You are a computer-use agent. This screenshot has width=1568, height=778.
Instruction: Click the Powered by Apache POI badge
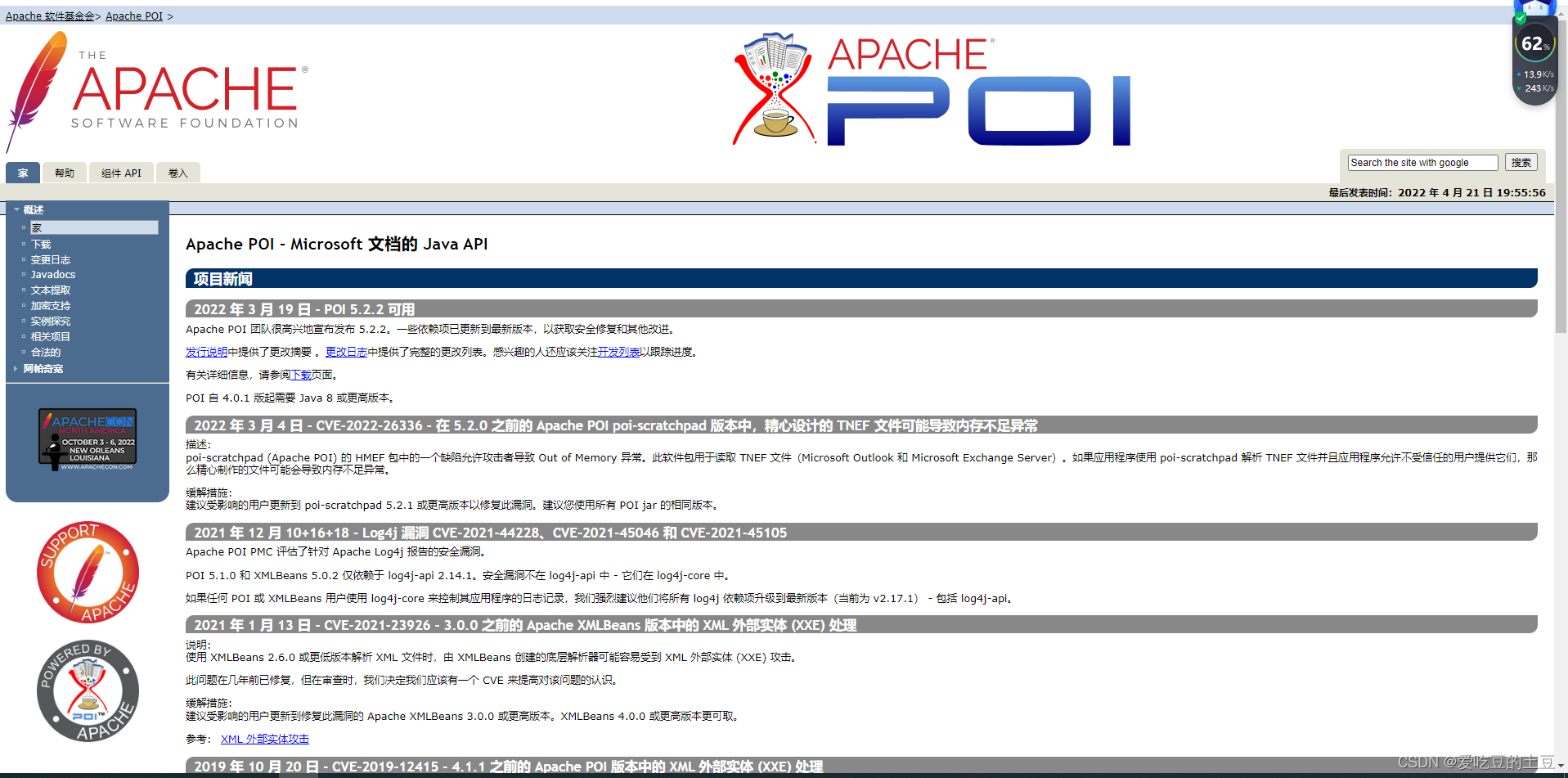87,691
